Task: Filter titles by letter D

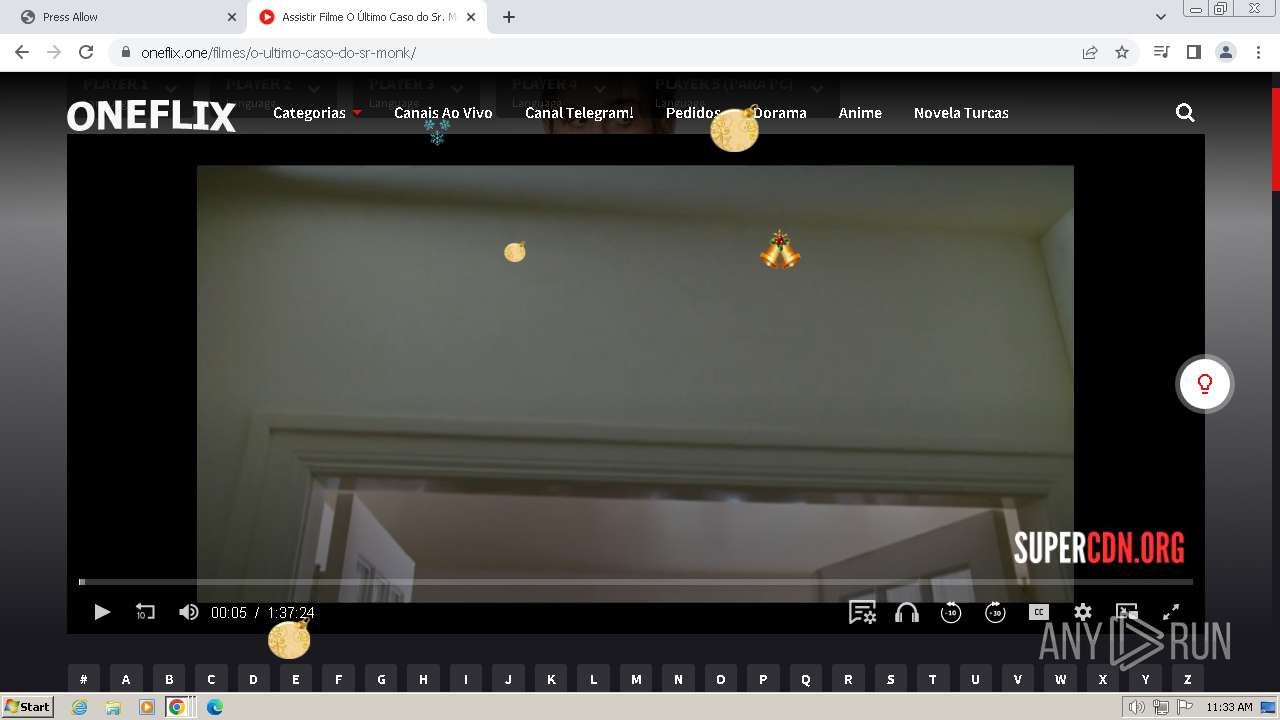Action: [x=253, y=679]
